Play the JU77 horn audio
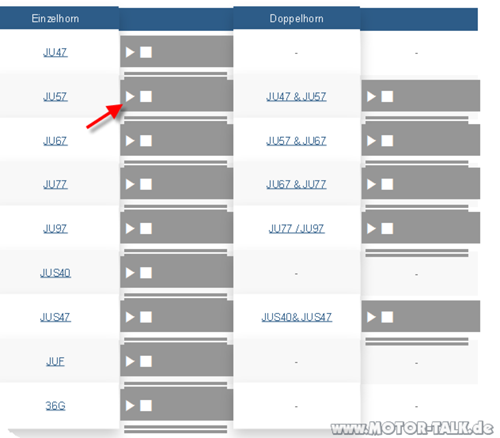This screenshot has height=438, width=500. point(130,184)
